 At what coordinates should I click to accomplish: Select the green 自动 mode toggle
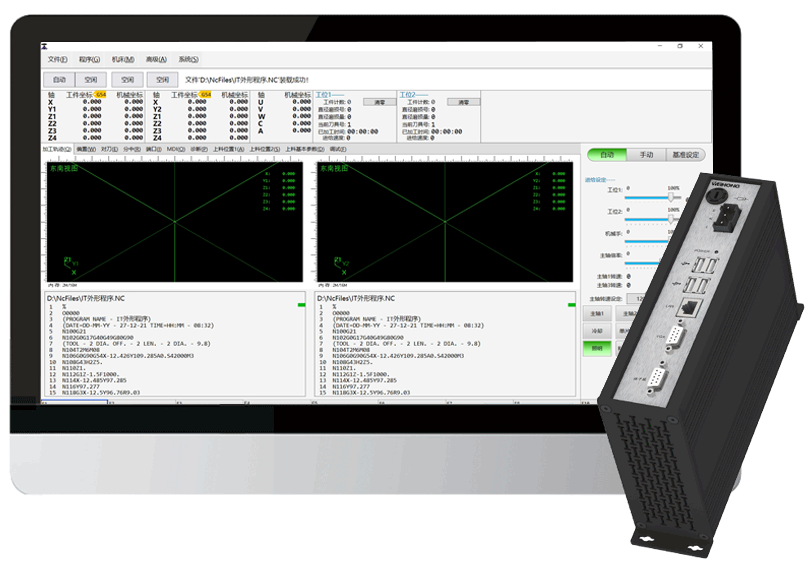(606, 155)
